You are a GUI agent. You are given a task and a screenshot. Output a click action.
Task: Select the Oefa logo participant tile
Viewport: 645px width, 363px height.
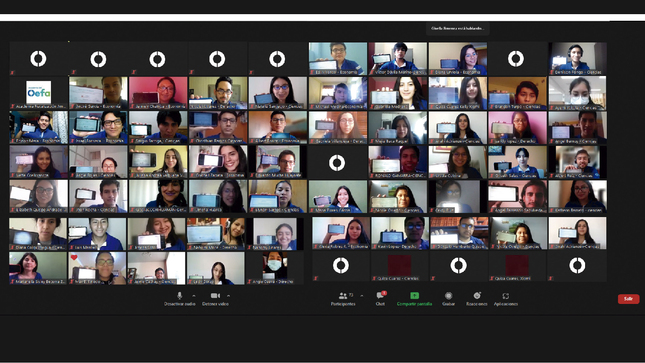pyautogui.click(x=38, y=93)
